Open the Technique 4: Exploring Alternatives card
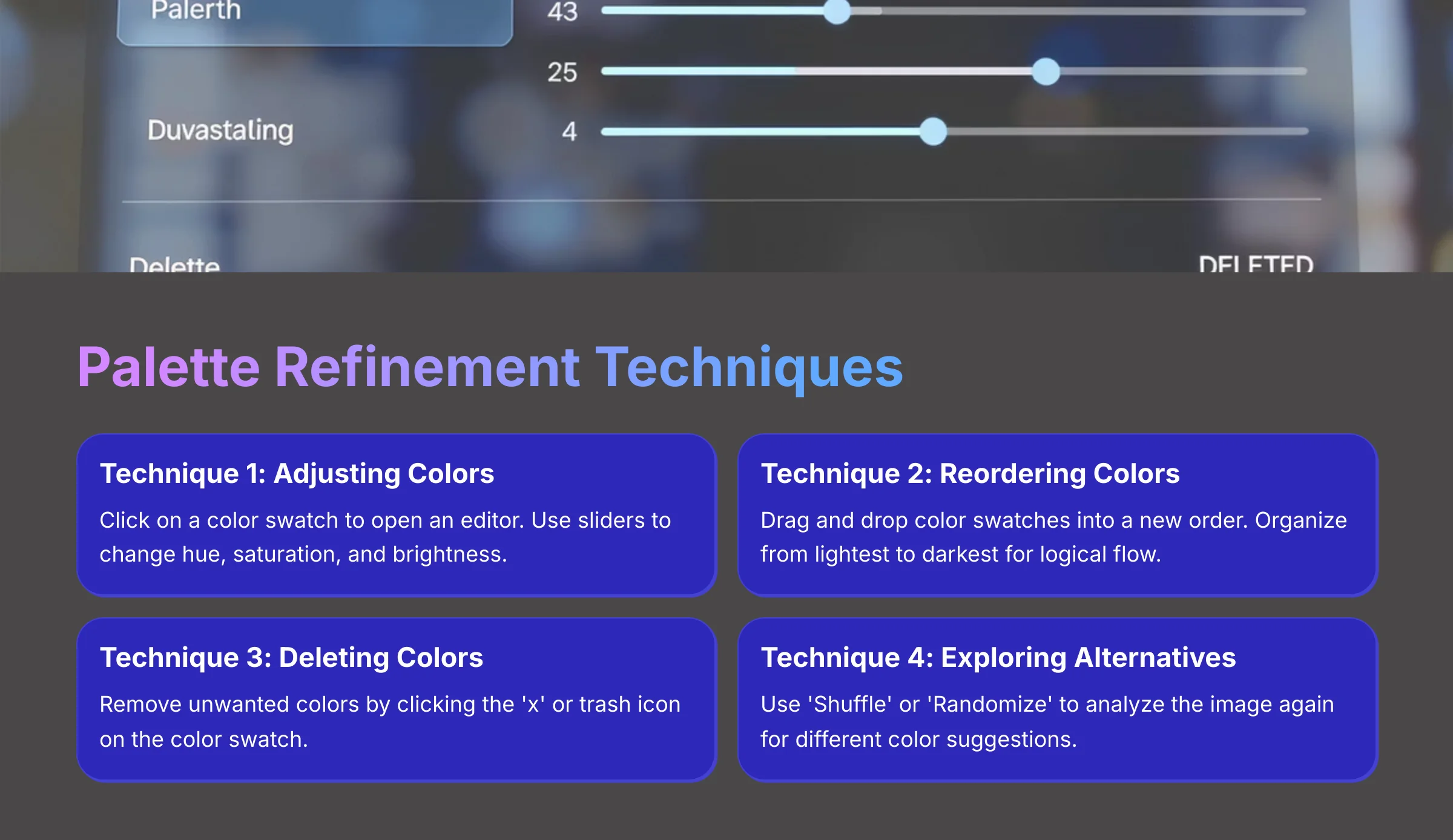The height and width of the screenshot is (840, 1453). [1058, 700]
